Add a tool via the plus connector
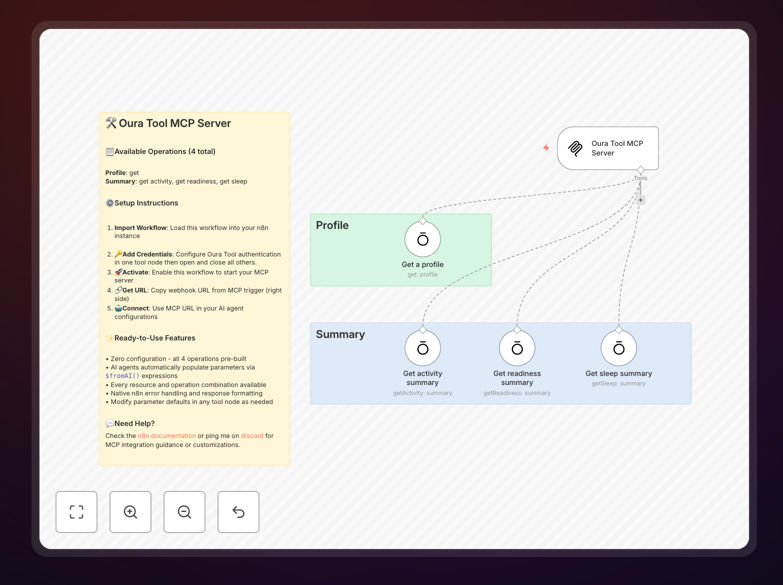 point(641,200)
